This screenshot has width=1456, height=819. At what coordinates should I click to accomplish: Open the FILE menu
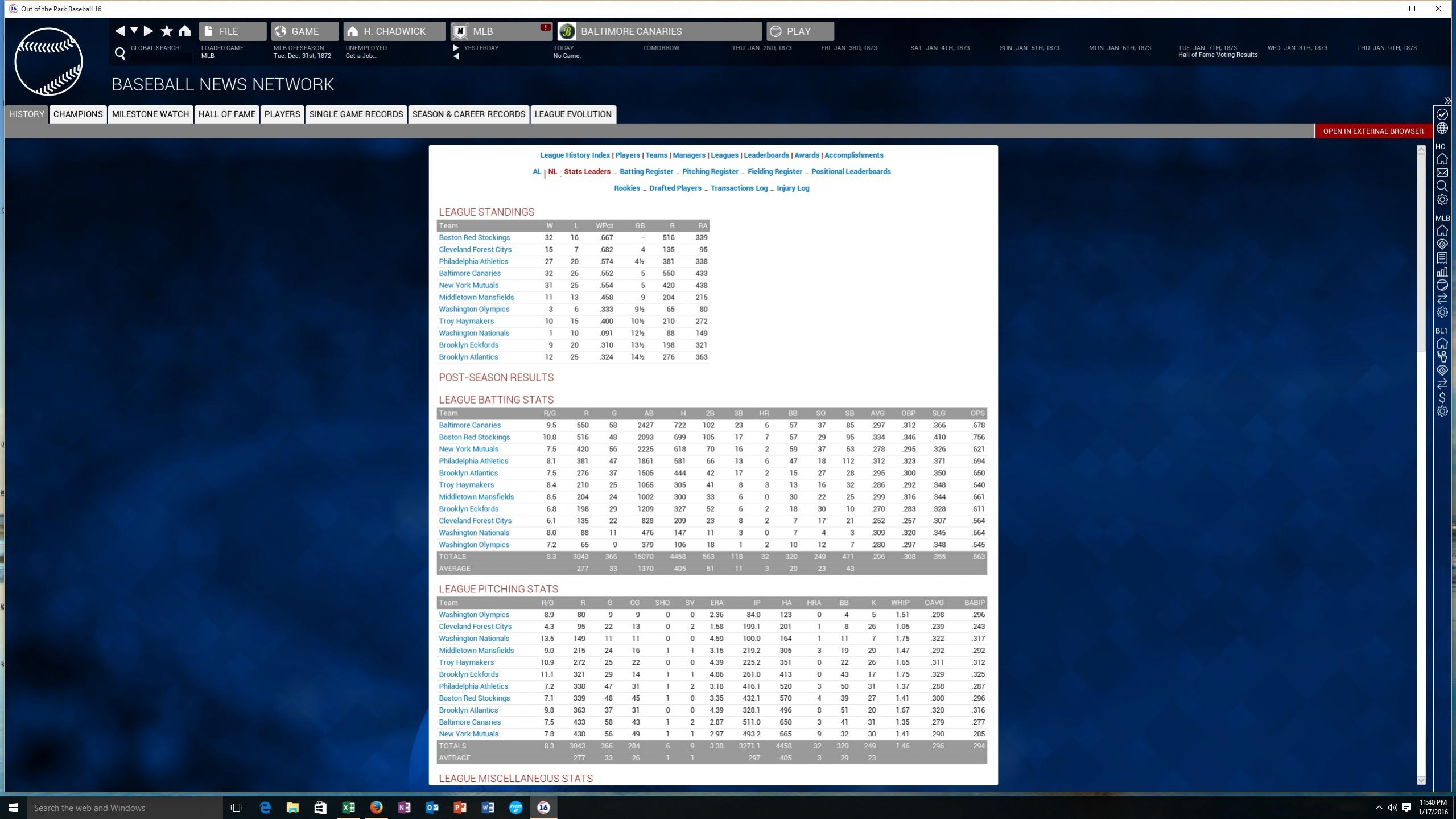pos(232,31)
